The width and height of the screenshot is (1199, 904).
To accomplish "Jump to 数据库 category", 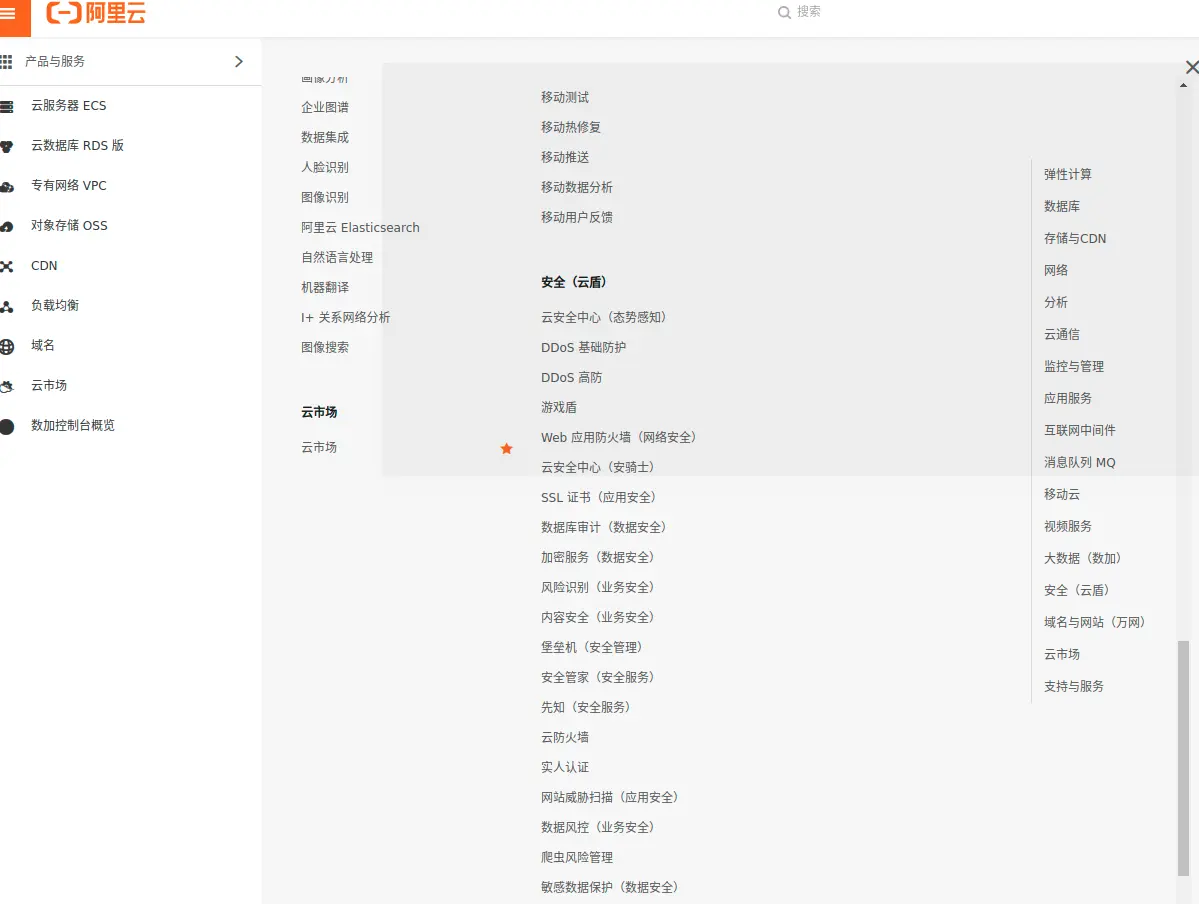I will (x=1061, y=206).
